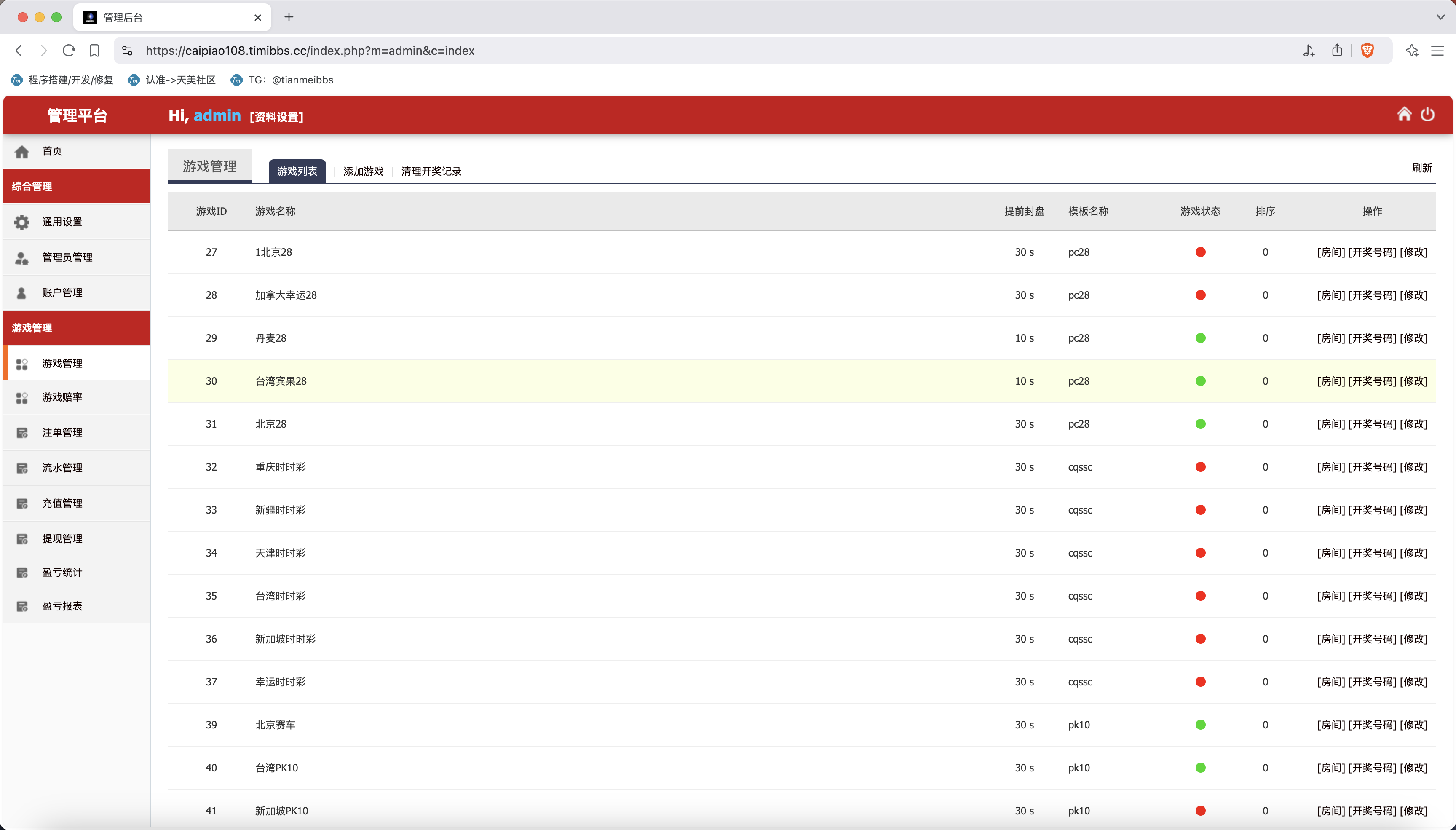Open the Brave shields lion icon
This screenshot has height=830, width=1456.
tap(1367, 51)
